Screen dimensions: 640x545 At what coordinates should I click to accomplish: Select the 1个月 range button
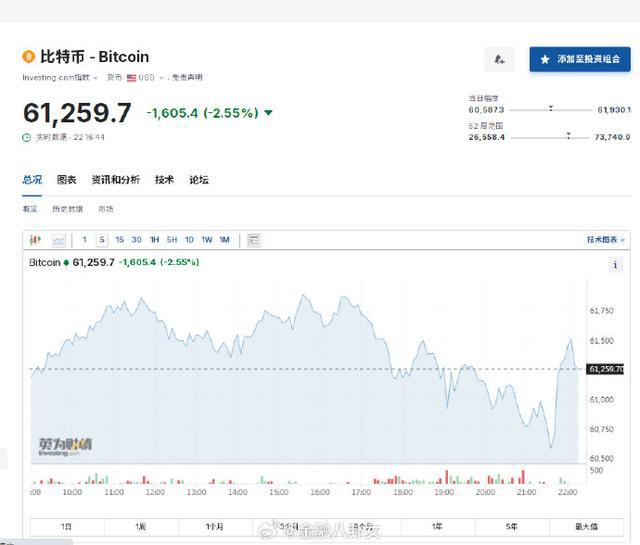pyautogui.click(x=215, y=527)
